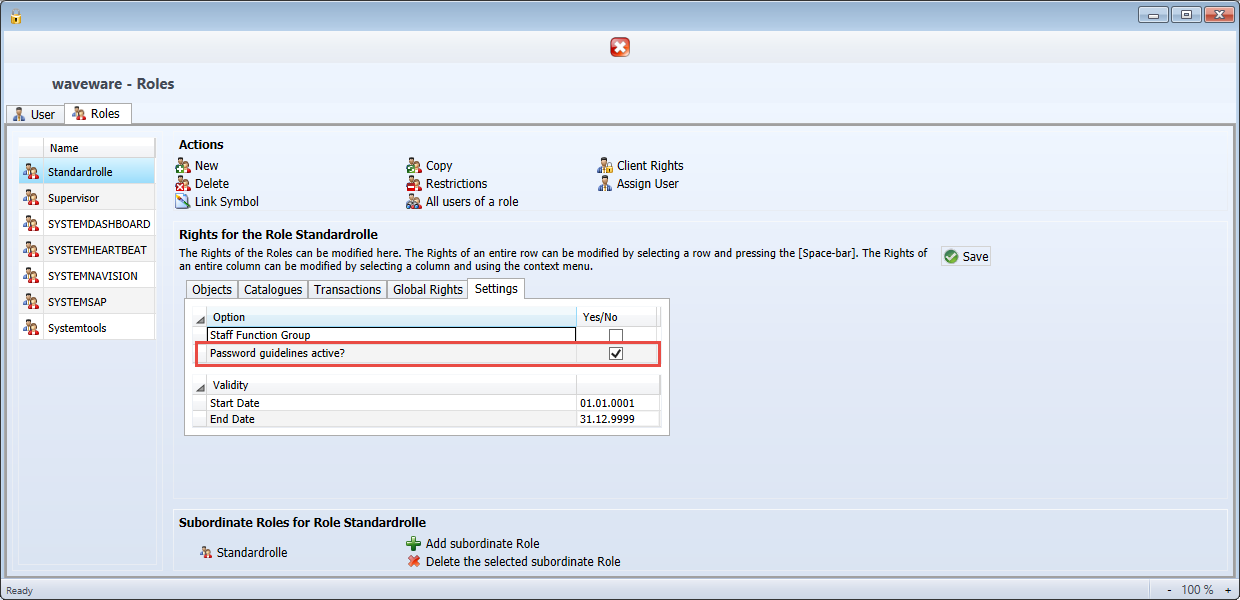This screenshot has width=1240, height=600.
Task: Expand the Option section triangle
Action: point(200,318)
